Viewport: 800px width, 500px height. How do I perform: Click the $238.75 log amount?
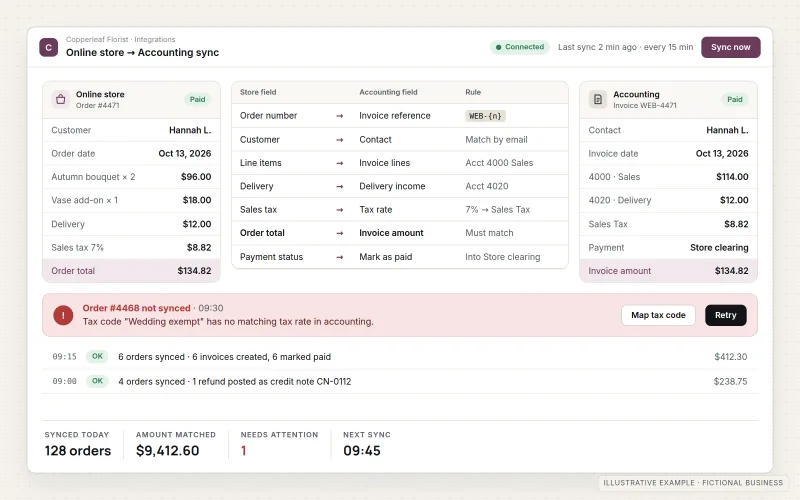(x=731, y=382)
